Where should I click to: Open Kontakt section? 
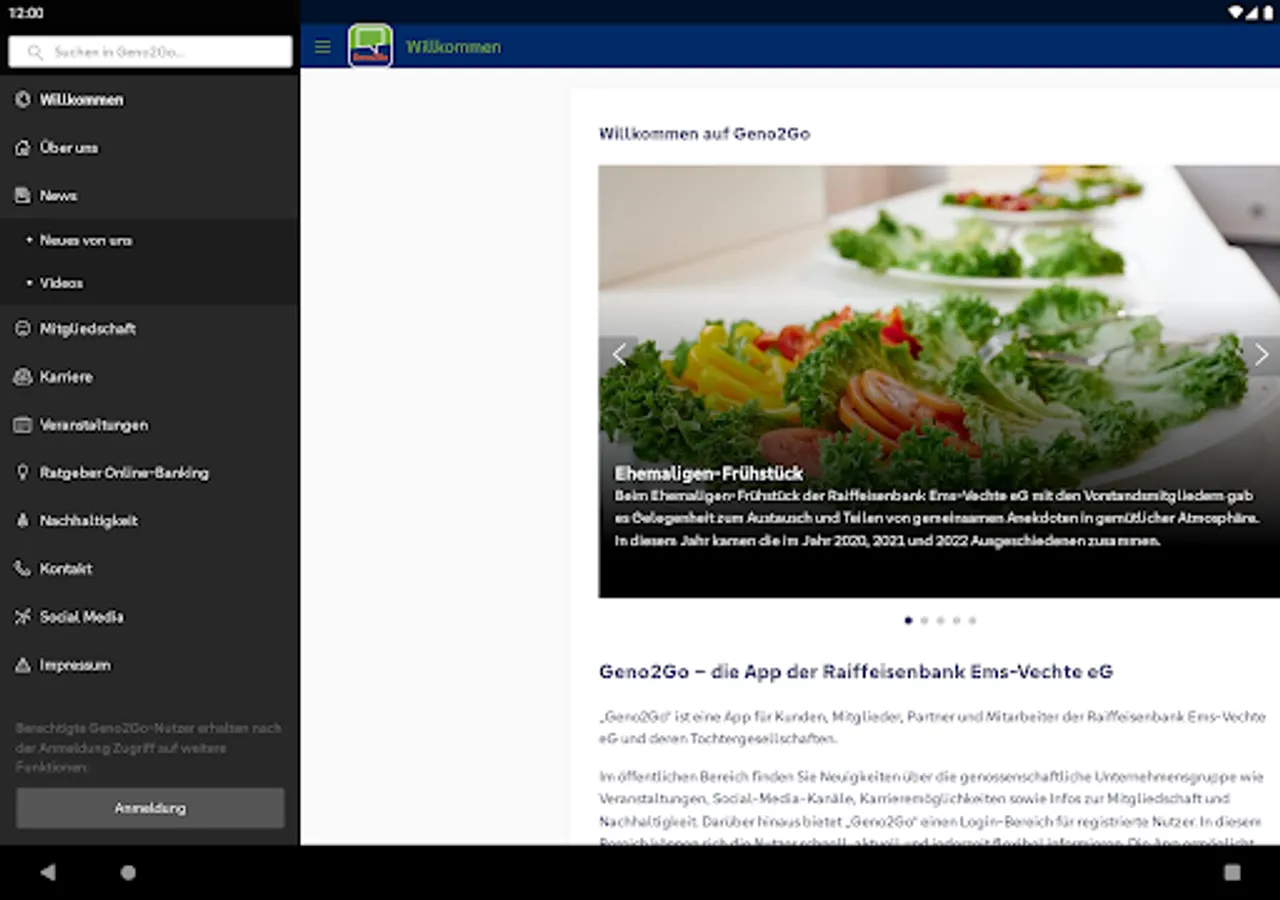click(150, 568)
